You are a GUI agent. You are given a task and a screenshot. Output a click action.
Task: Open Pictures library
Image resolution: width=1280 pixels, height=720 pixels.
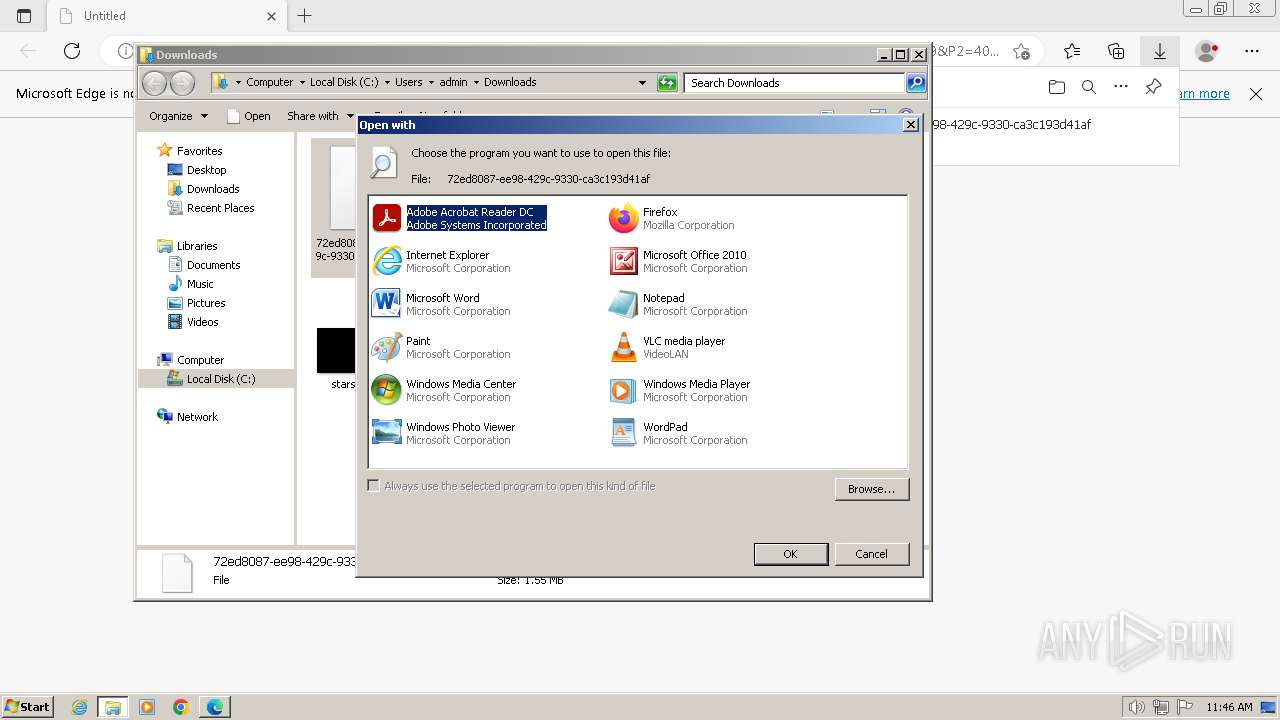click(x=206, y=303)
